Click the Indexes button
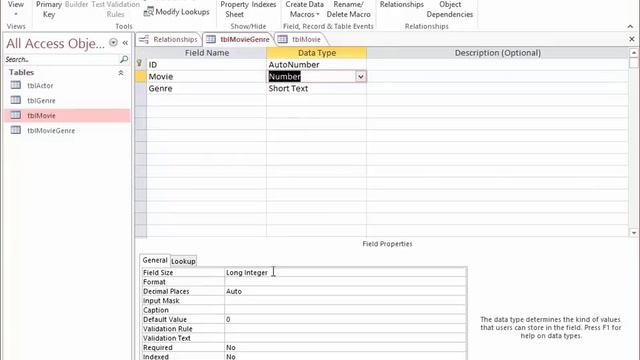This screenshot has width=640, height=360. (264, 4)
